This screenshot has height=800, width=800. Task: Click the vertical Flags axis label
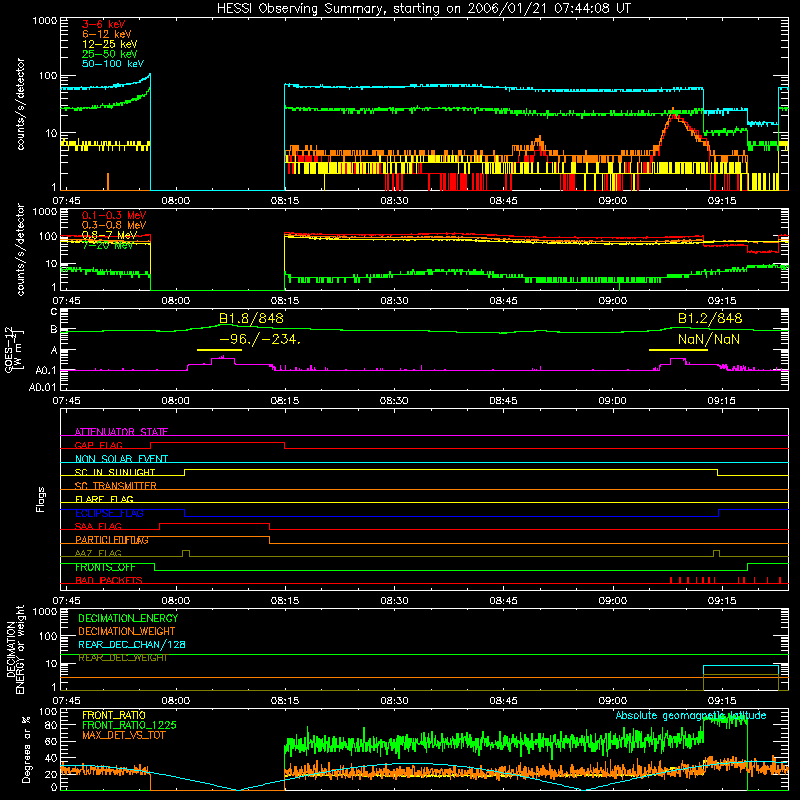click(x=41, y=499)
